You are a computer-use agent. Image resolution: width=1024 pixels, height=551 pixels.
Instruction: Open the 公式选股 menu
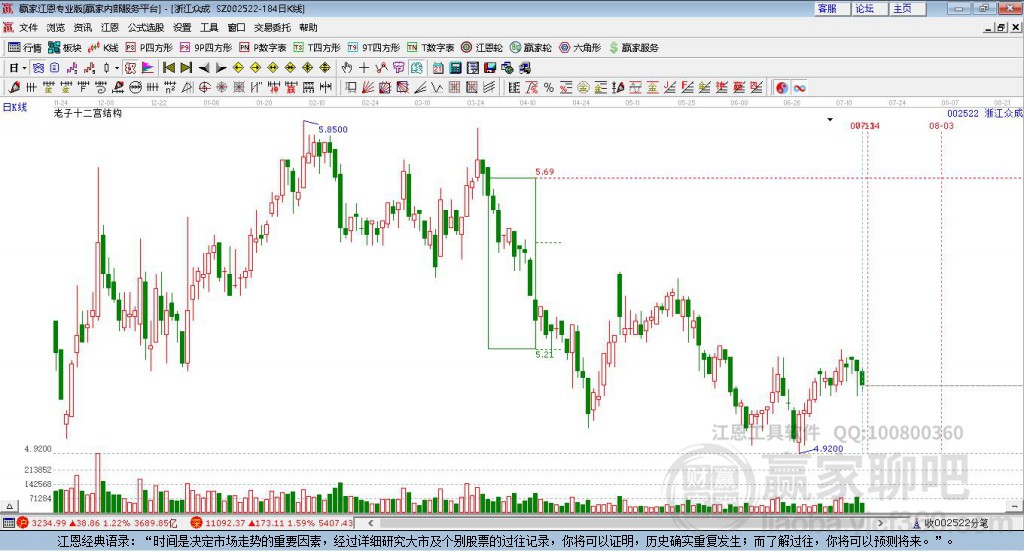tap(146, 27)
